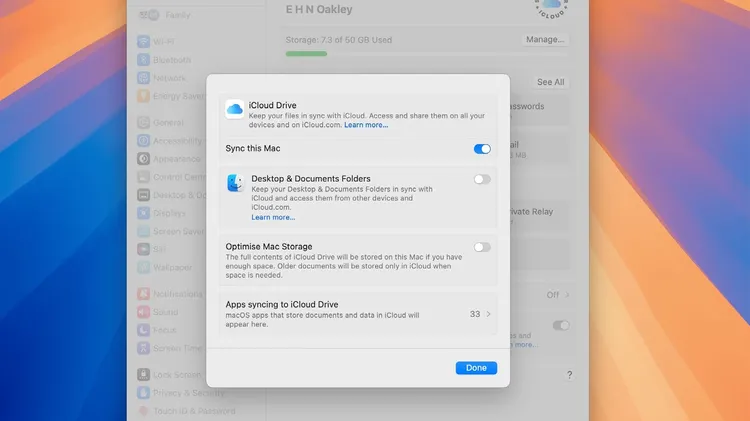
Task: Select Screen Saver in the sidebar
Action: click(x=171, y=232)
